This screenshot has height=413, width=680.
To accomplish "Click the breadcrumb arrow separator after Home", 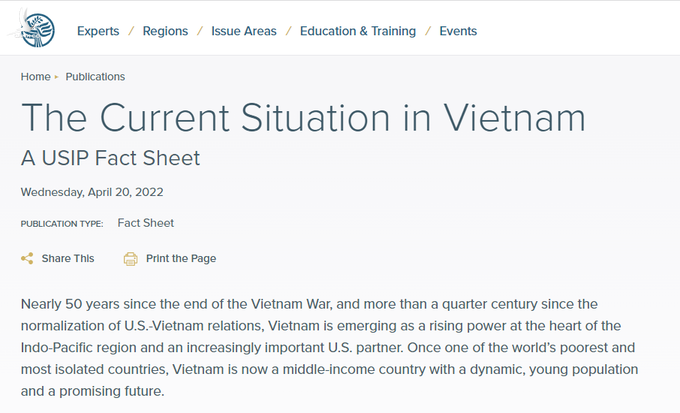I will click(56, 77).
